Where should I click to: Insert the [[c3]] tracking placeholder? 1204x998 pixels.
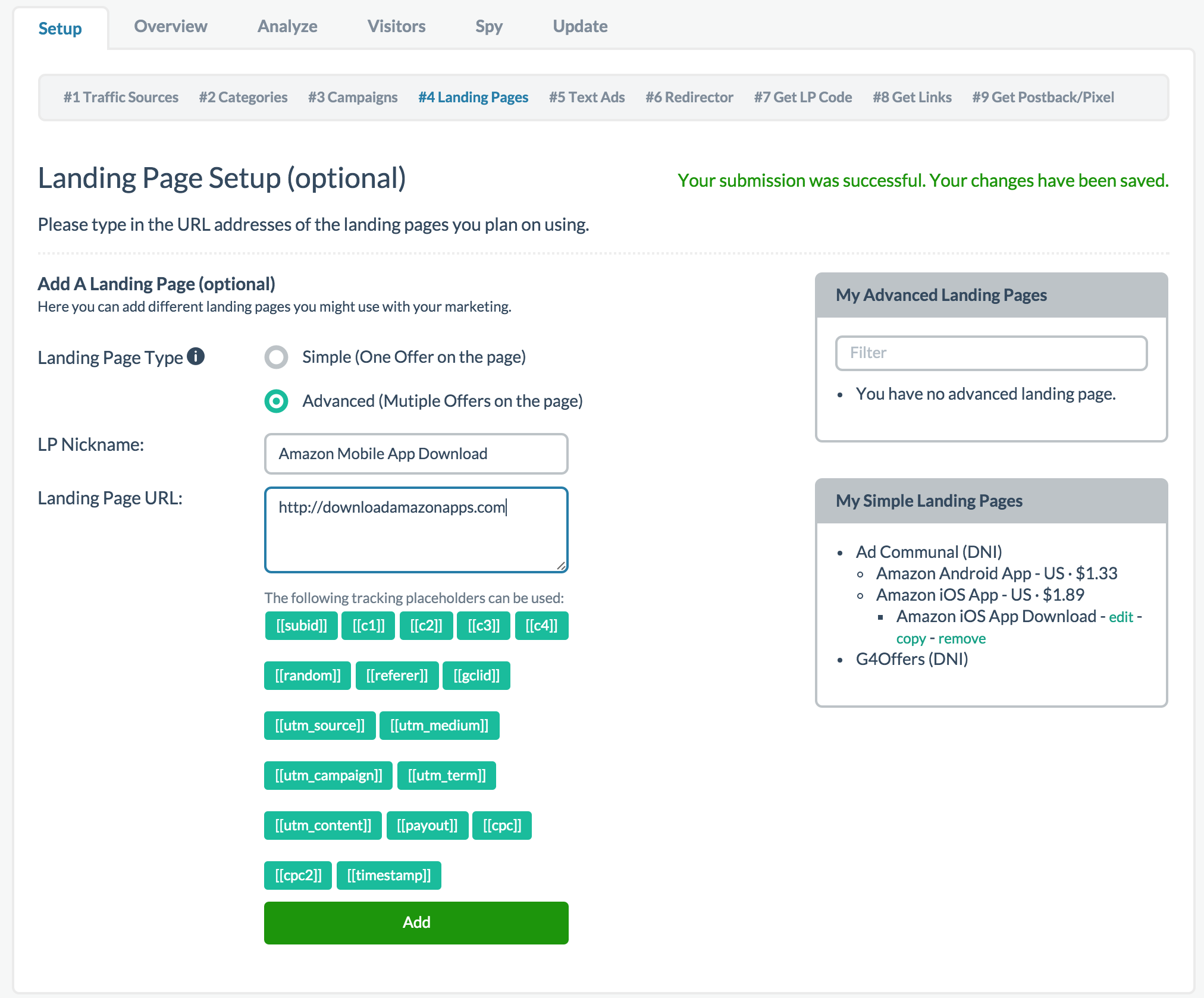tap(483, 625)
